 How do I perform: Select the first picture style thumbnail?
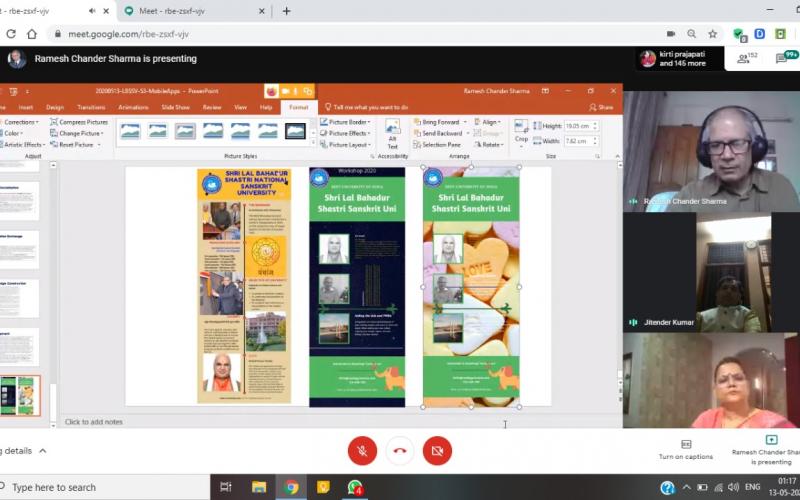[130, 131]
